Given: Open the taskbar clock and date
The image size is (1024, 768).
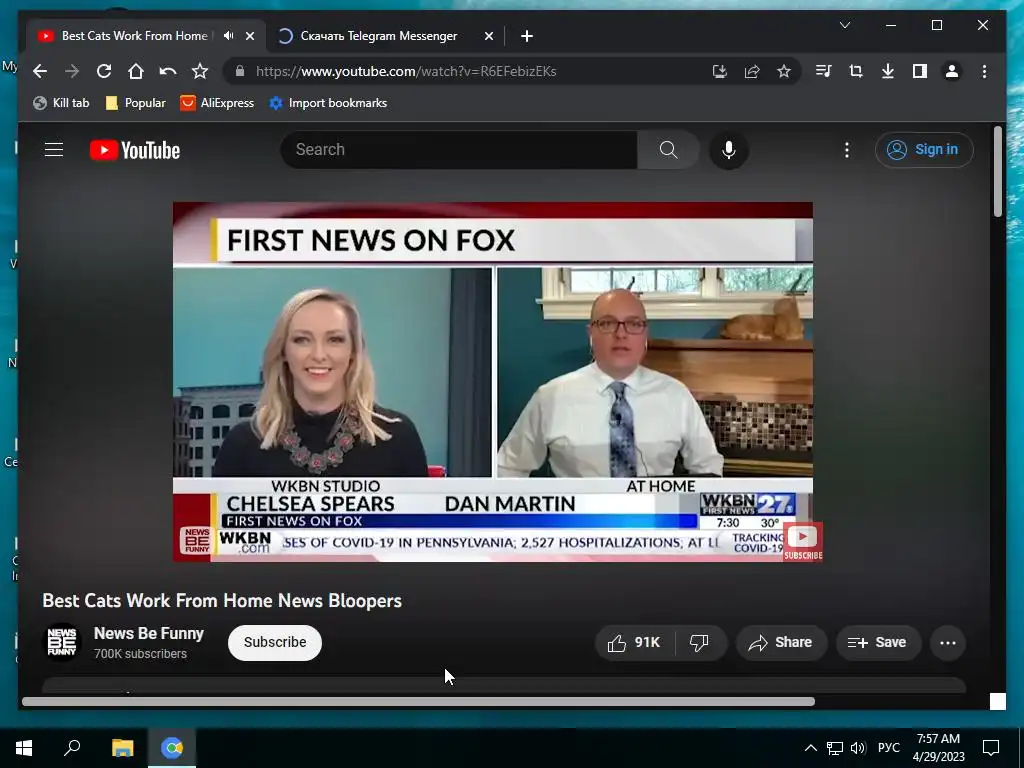Looking at the screenshot, I should 938,748.
